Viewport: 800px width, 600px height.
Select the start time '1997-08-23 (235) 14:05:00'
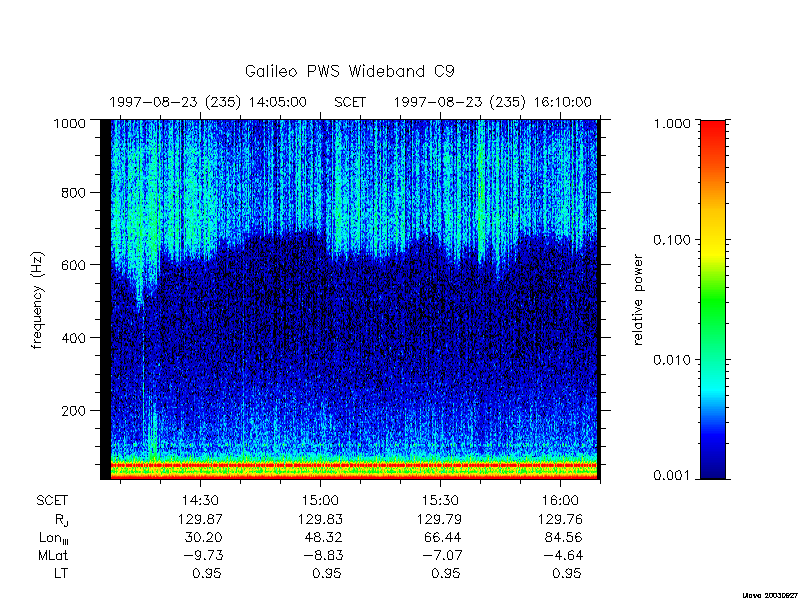[208, 103]
